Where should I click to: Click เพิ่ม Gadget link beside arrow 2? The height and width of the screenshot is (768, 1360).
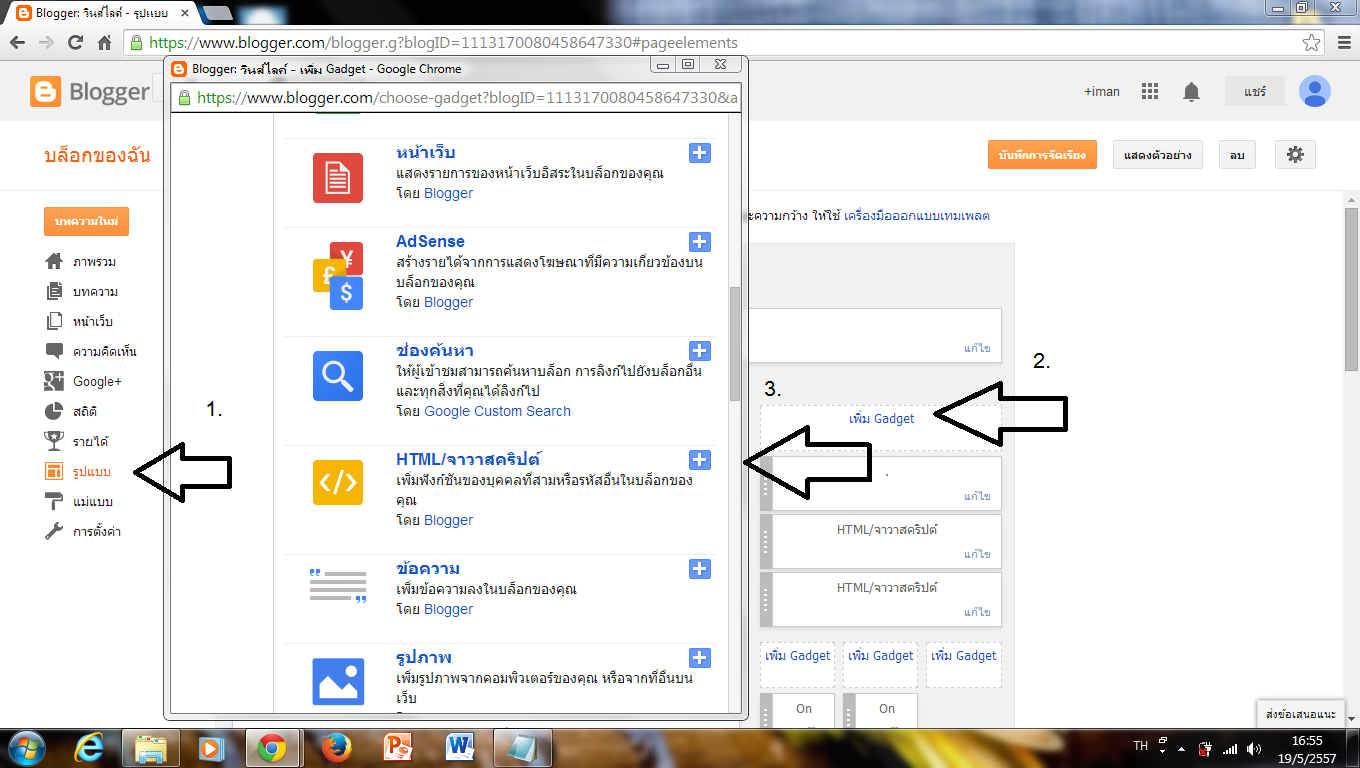click(x=881, y=419)
